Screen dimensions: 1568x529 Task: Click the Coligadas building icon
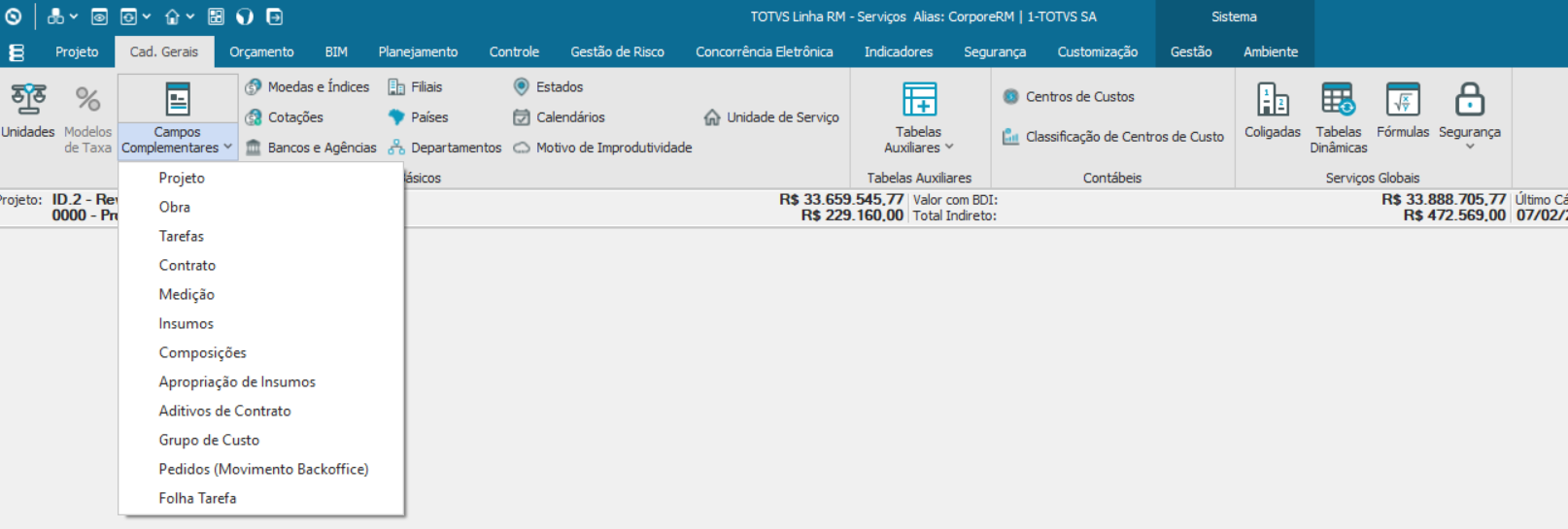click(1273, 99)
